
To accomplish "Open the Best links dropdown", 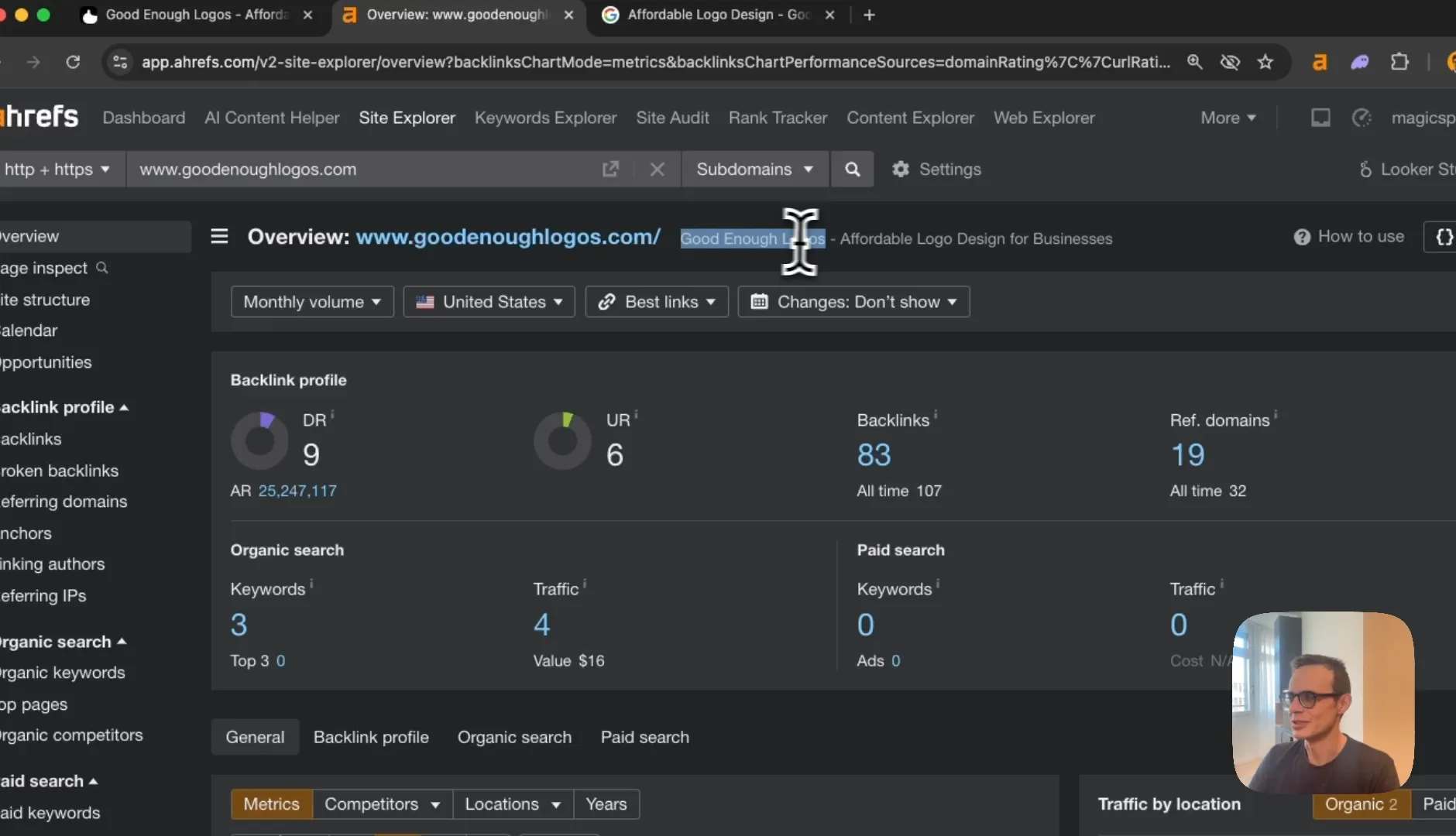I will click(657, 302).
